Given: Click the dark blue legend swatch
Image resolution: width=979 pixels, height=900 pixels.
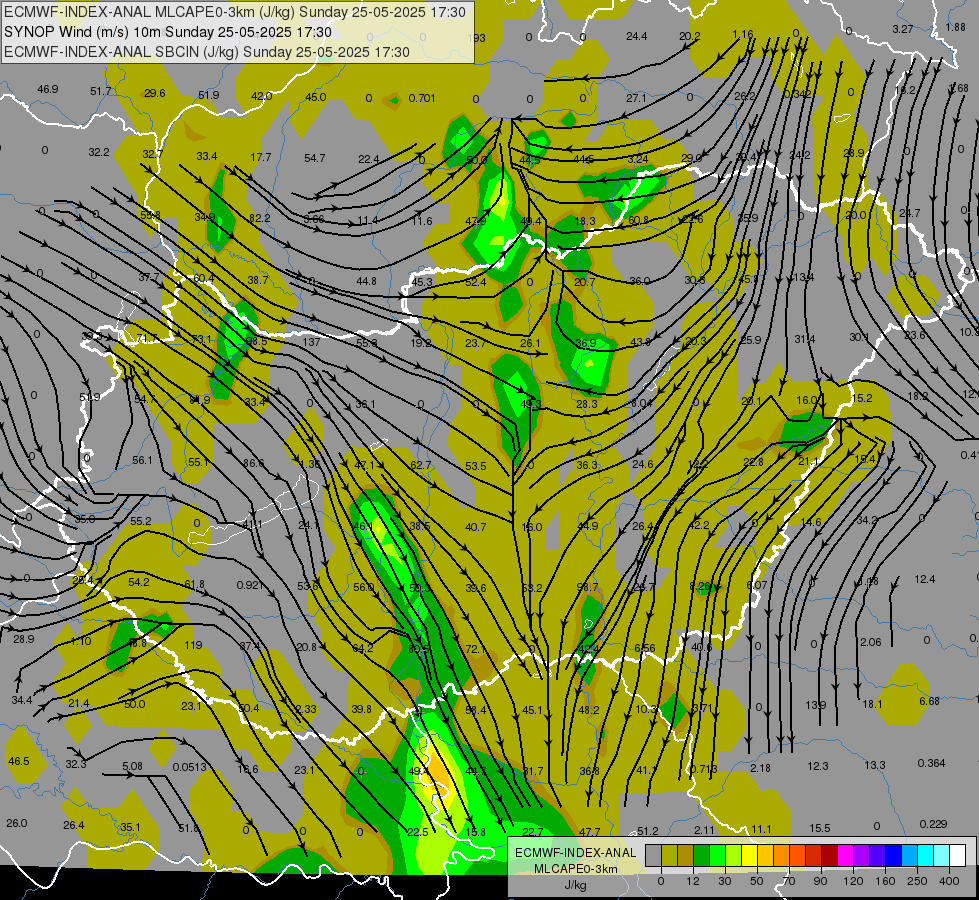Looking at the screenshot, I should (894, 855).
